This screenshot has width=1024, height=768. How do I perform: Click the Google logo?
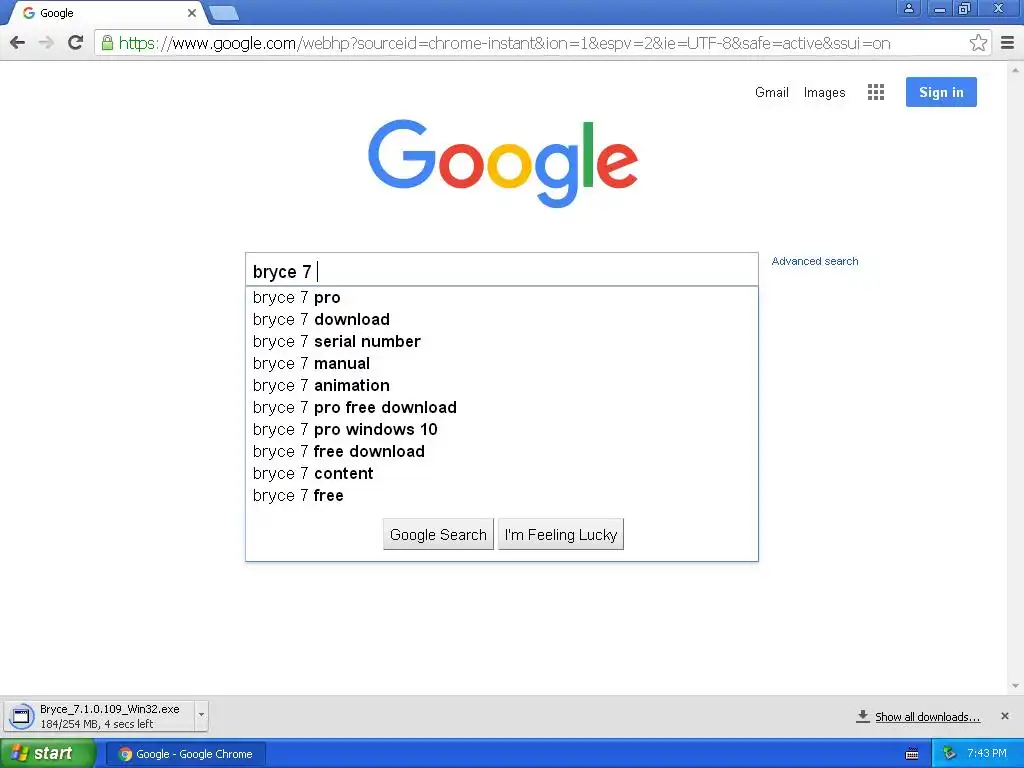[x=503, y=163]
